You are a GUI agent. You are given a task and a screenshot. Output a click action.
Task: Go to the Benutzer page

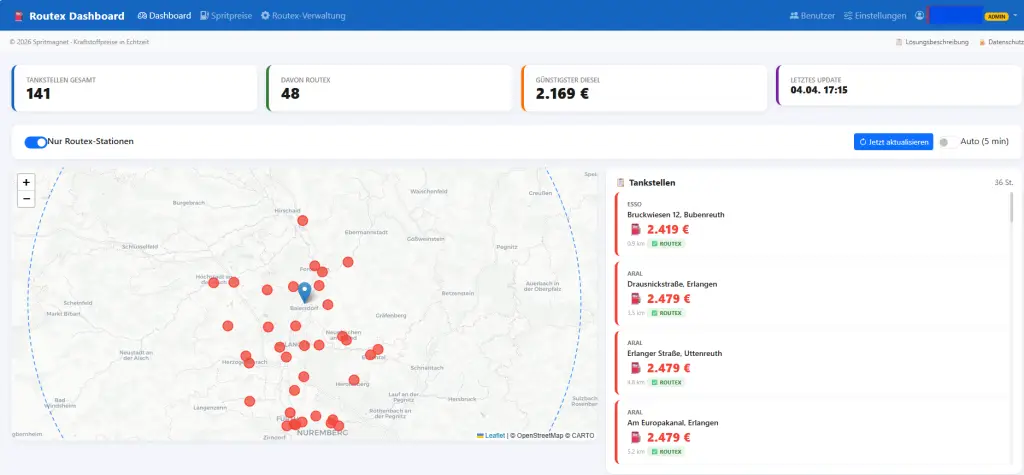tap(812, 16)
